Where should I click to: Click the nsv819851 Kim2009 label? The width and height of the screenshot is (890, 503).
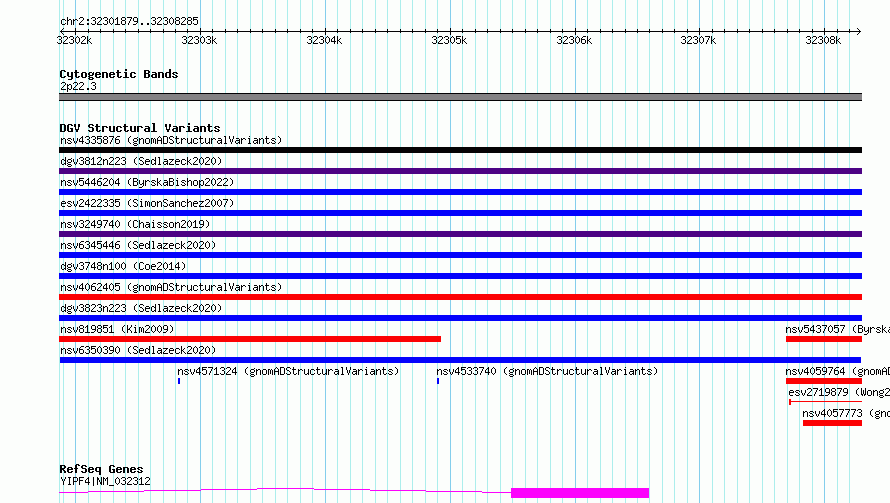[117, 329]
